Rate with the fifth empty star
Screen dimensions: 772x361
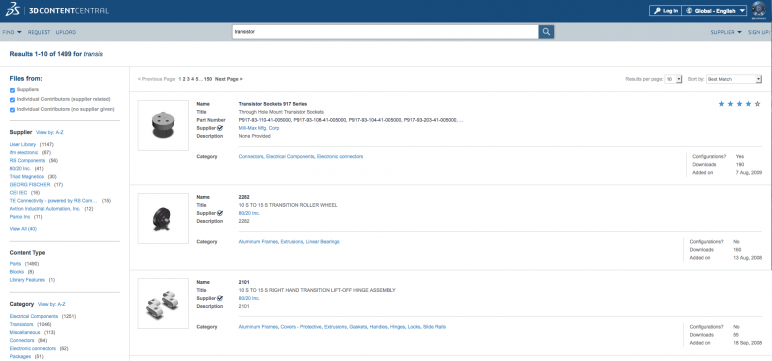757,104
